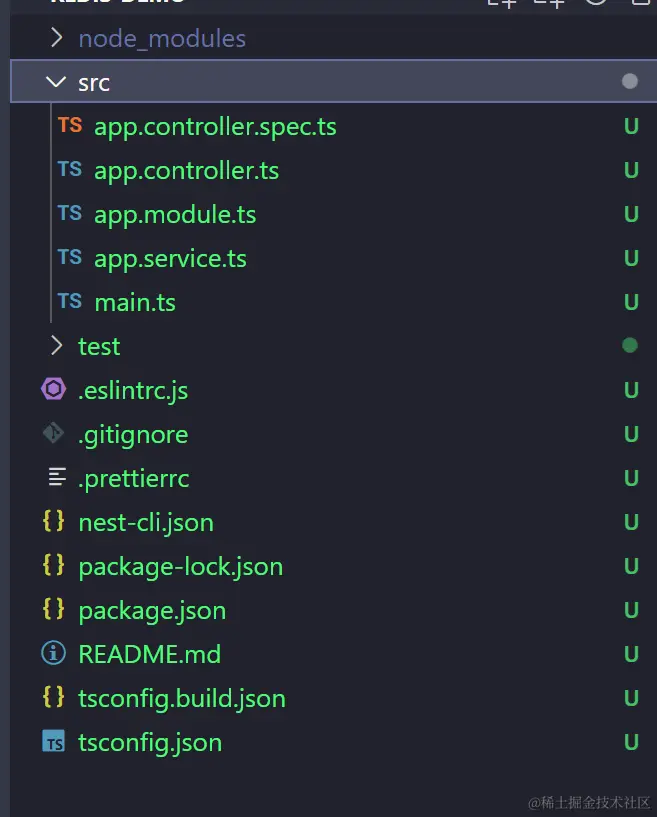Open app.module.ts file
The height and width of the screenshot is (817, 657).
[175, 214]
